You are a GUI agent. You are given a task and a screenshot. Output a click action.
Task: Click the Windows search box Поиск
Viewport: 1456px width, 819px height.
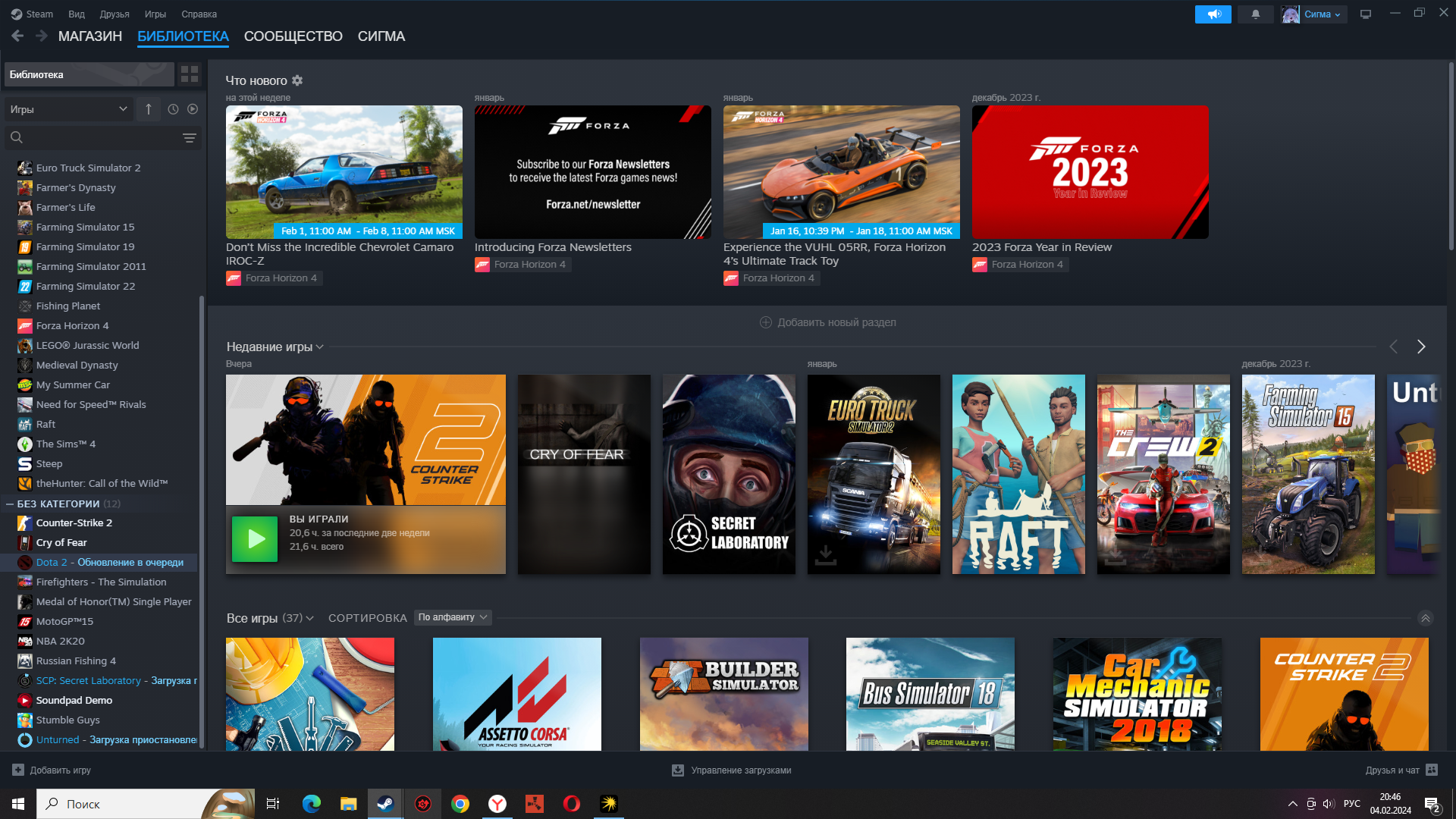pyautogui.click(x=144, y=804)
